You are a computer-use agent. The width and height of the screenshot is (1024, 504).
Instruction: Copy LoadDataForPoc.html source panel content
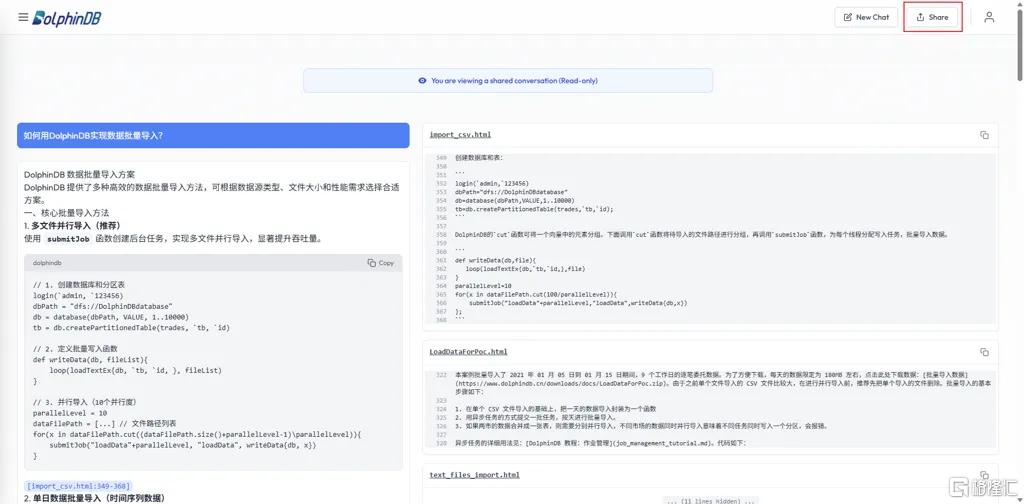(x=984, y=352)
